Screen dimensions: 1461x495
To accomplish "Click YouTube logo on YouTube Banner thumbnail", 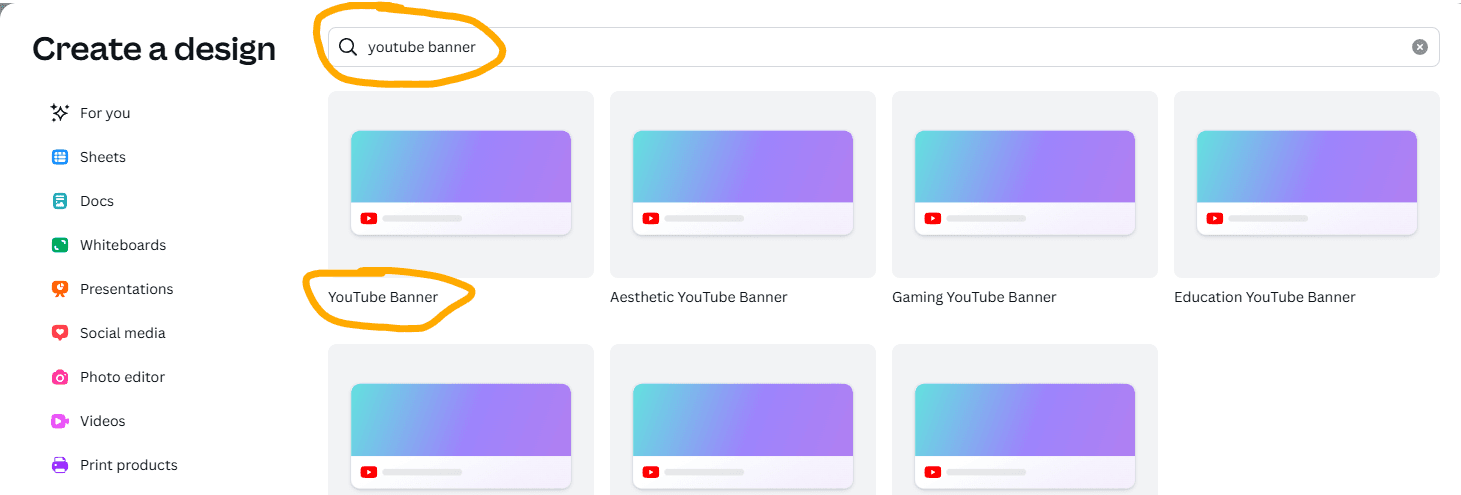I will click(369, 218).
